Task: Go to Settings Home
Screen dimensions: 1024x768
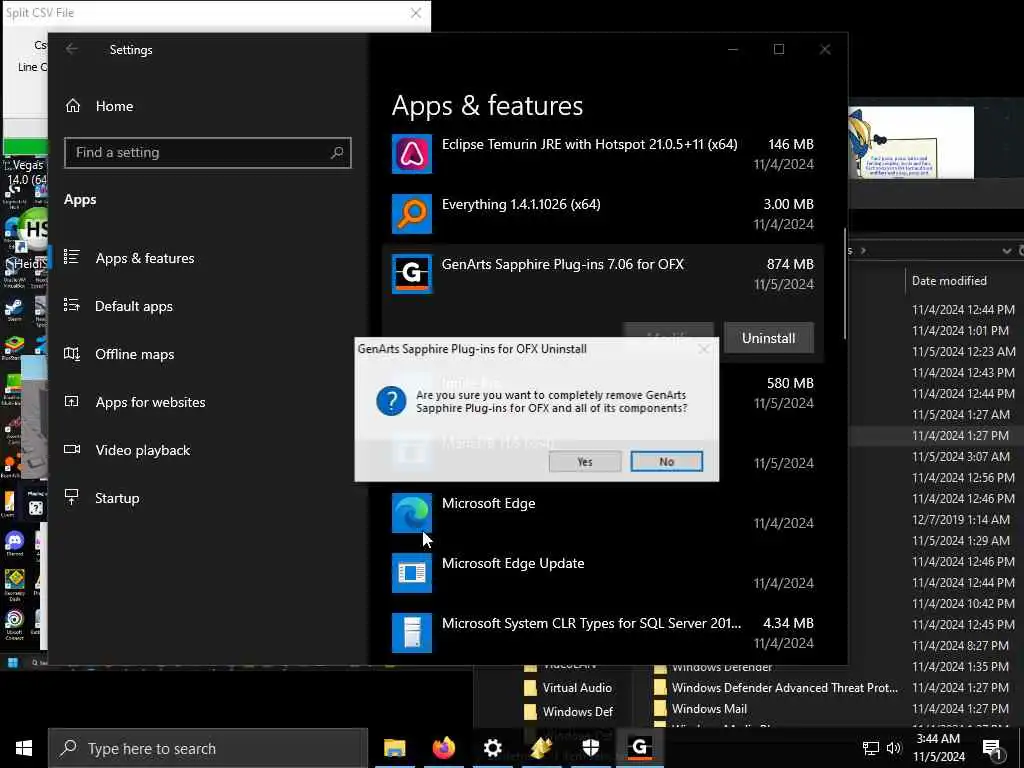Action: [x=114, y=106]
